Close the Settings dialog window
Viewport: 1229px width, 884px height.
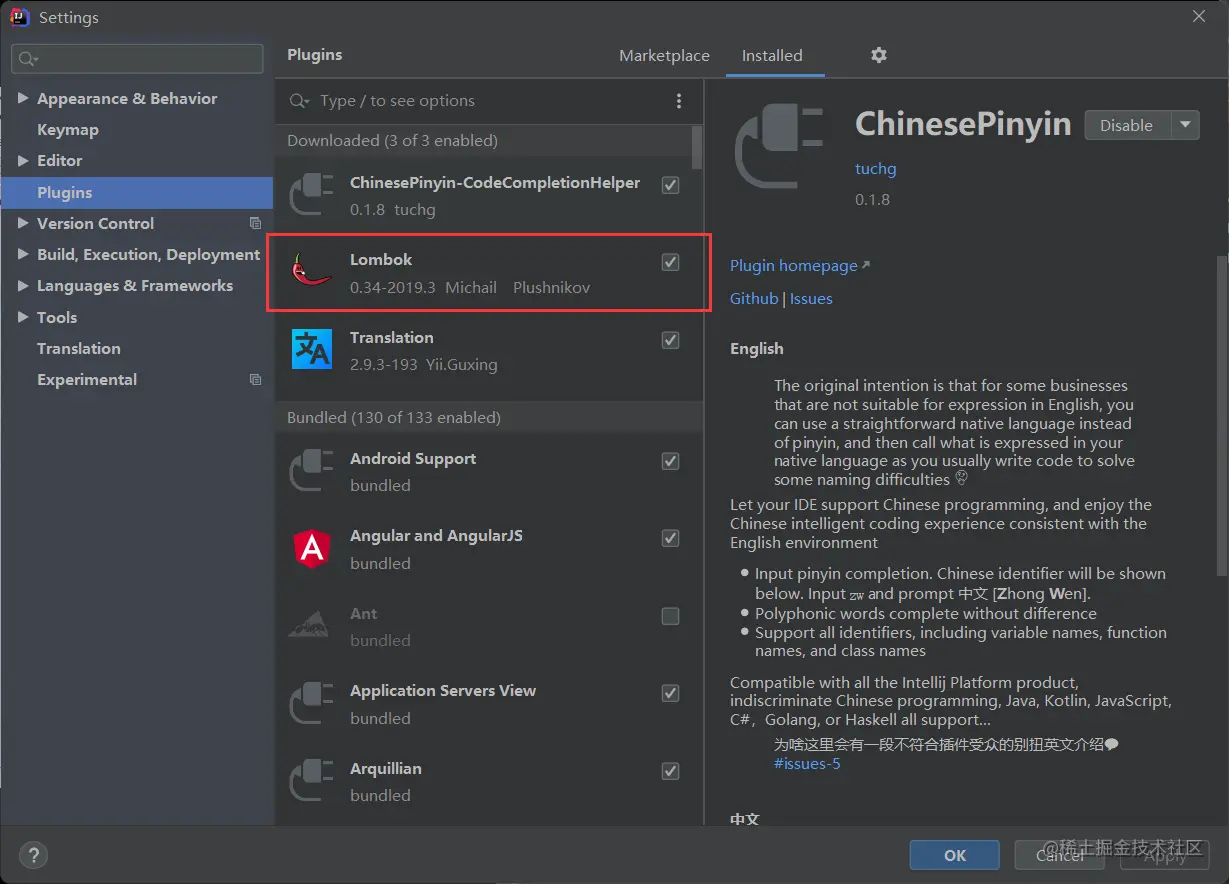click(x=1199, y=17)
